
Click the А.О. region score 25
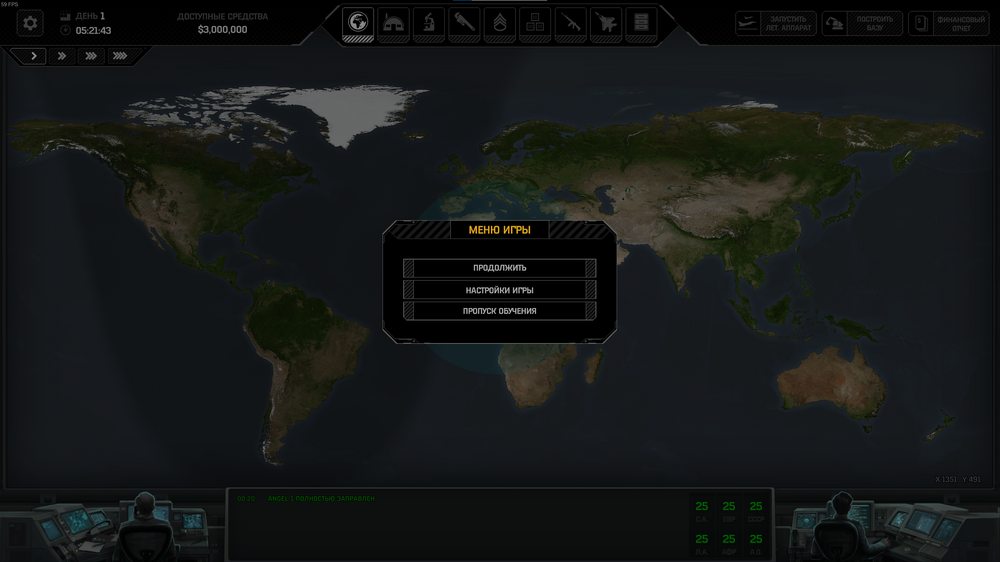tap(756, 540)
